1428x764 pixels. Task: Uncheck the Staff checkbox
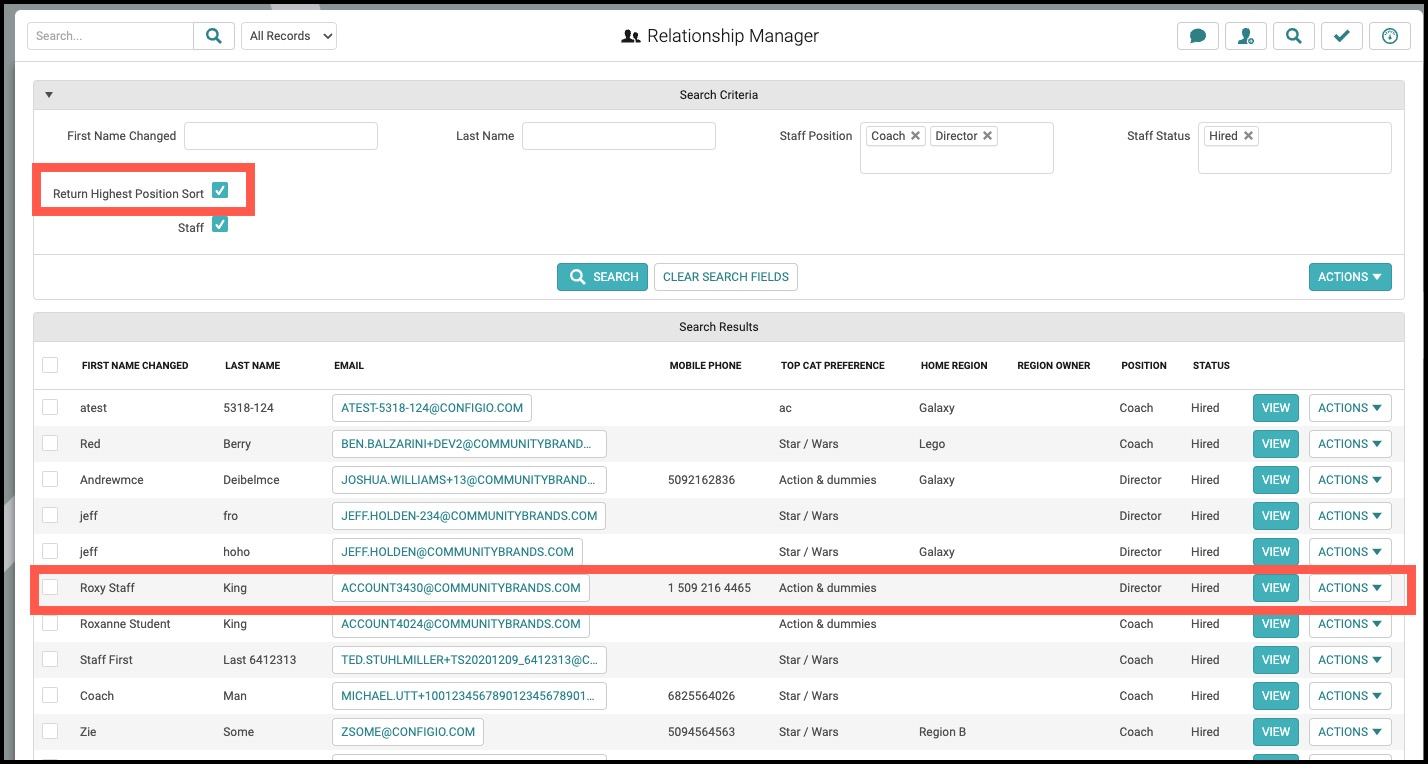[x=220, y=224]
